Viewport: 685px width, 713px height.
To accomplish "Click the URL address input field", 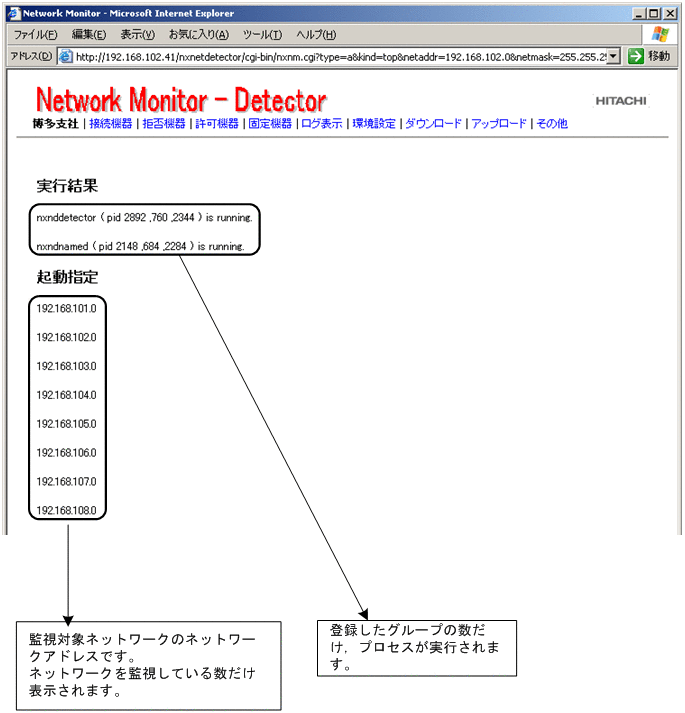I will click(340, 57).
